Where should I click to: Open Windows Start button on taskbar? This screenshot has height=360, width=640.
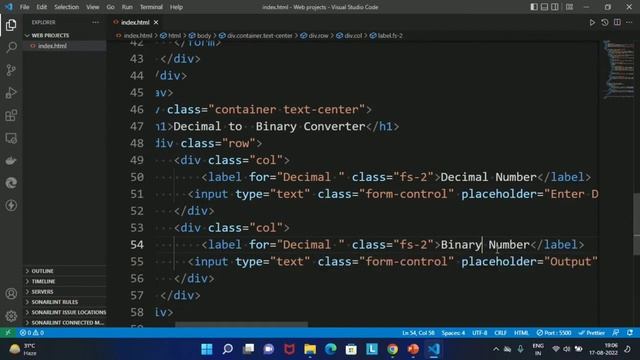point(207,349)
